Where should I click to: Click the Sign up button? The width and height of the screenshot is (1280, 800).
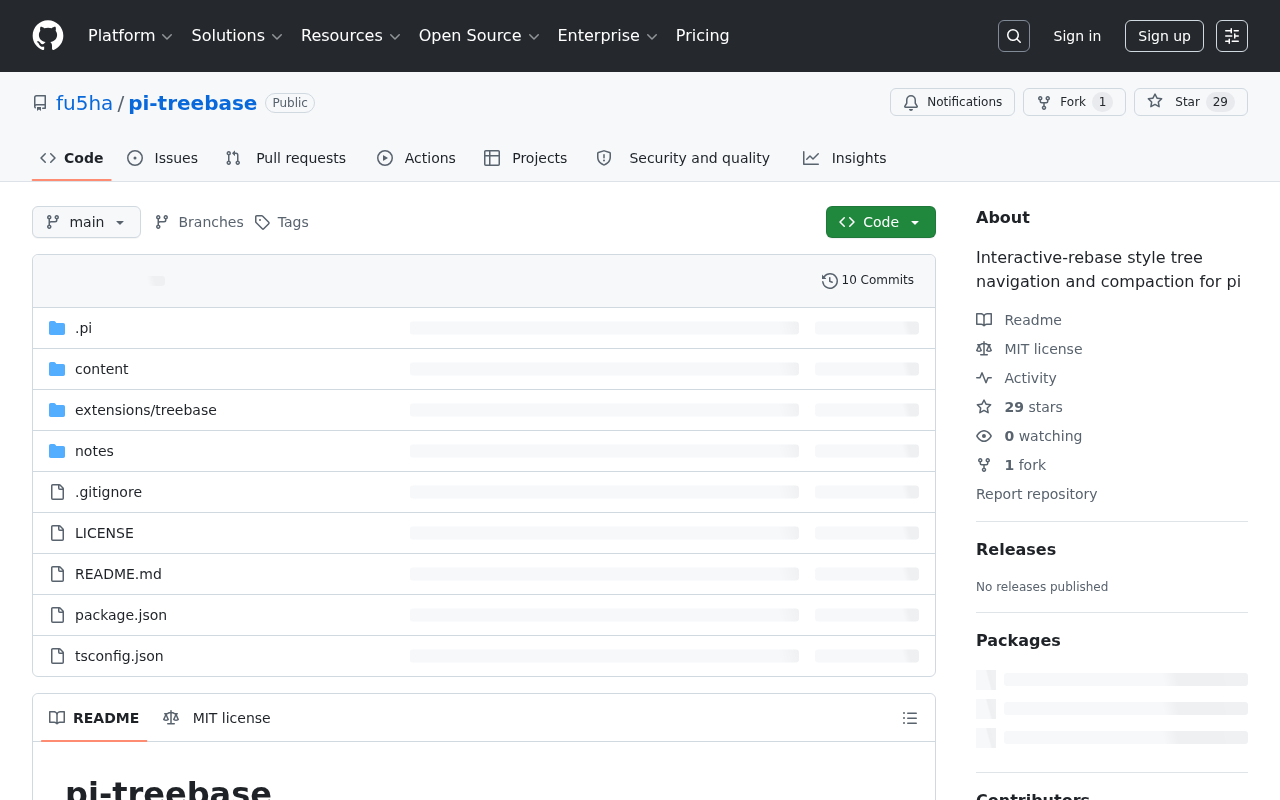1164,36
